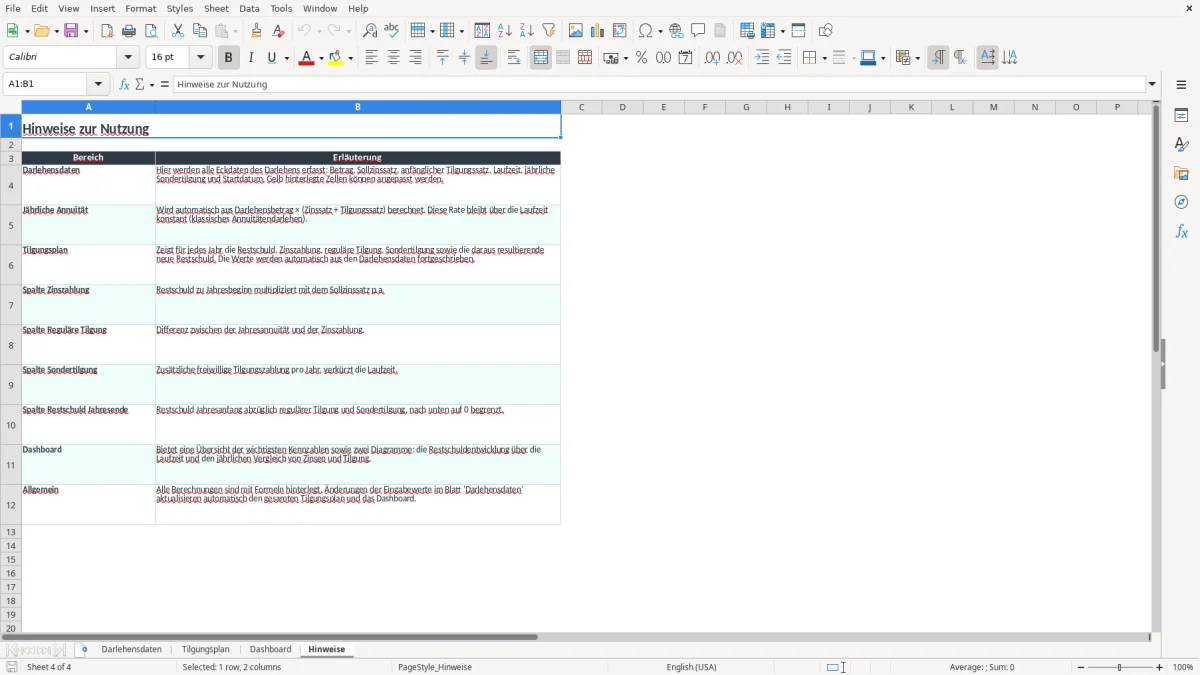1200x675 pixels.
Task: Center text horizontally
Action: (393, 58)
